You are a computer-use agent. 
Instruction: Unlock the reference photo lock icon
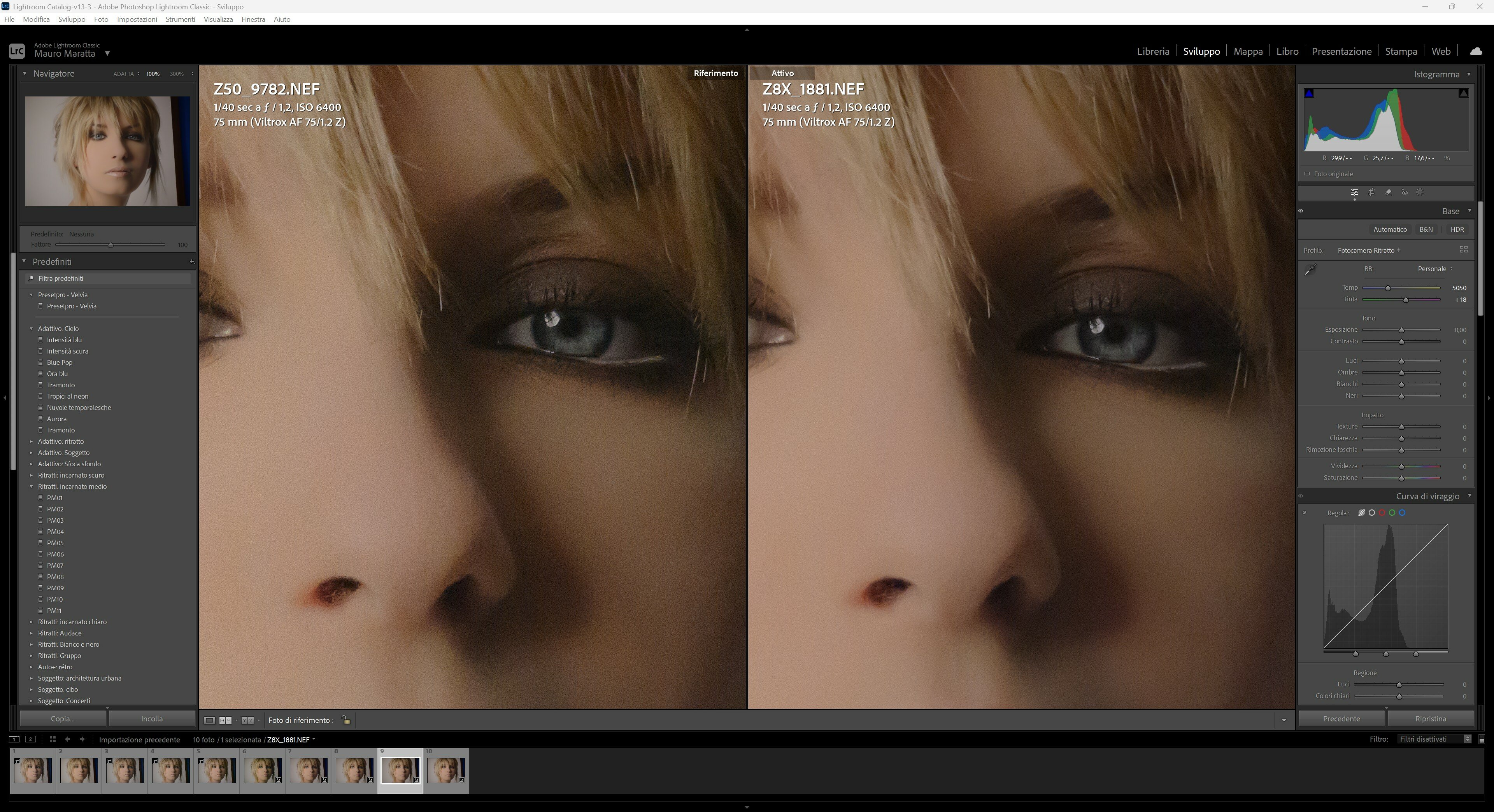[345, 720]
